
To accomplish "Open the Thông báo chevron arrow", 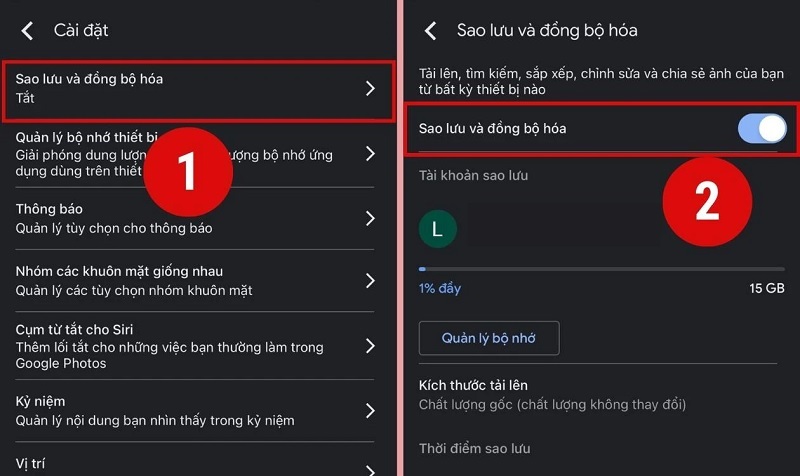I will point(370,218).
